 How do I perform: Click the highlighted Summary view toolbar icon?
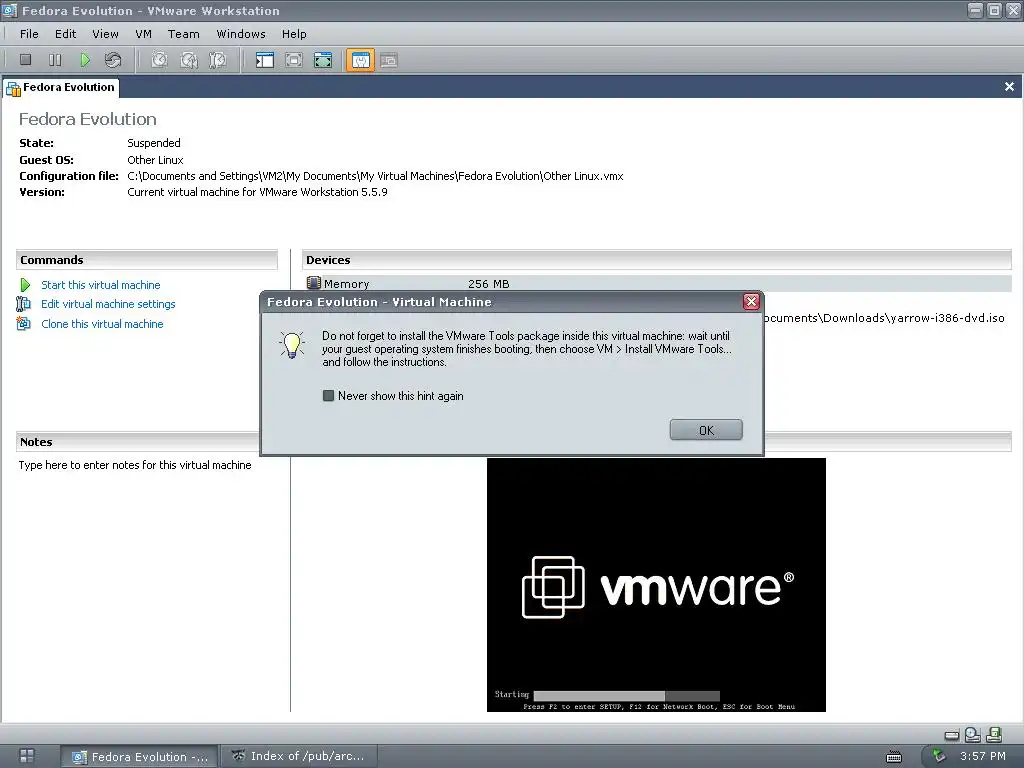coord(360,60)
